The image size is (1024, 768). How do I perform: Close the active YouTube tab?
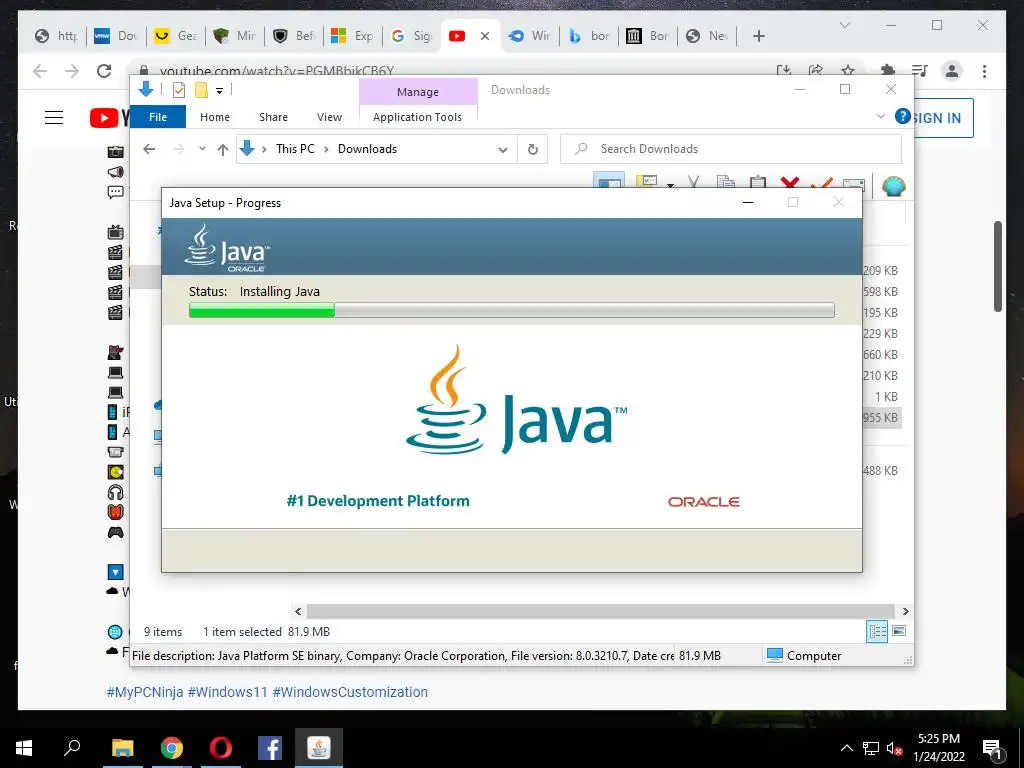click(485, 36)
